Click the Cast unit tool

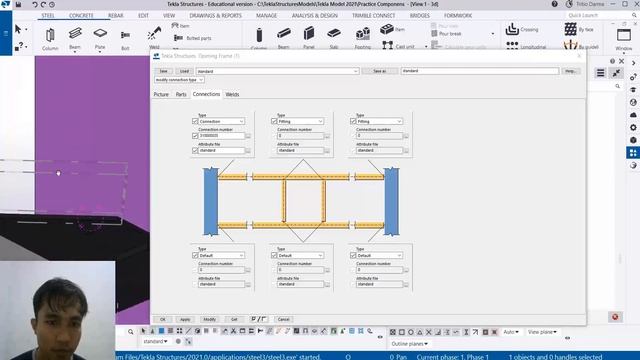398,46
